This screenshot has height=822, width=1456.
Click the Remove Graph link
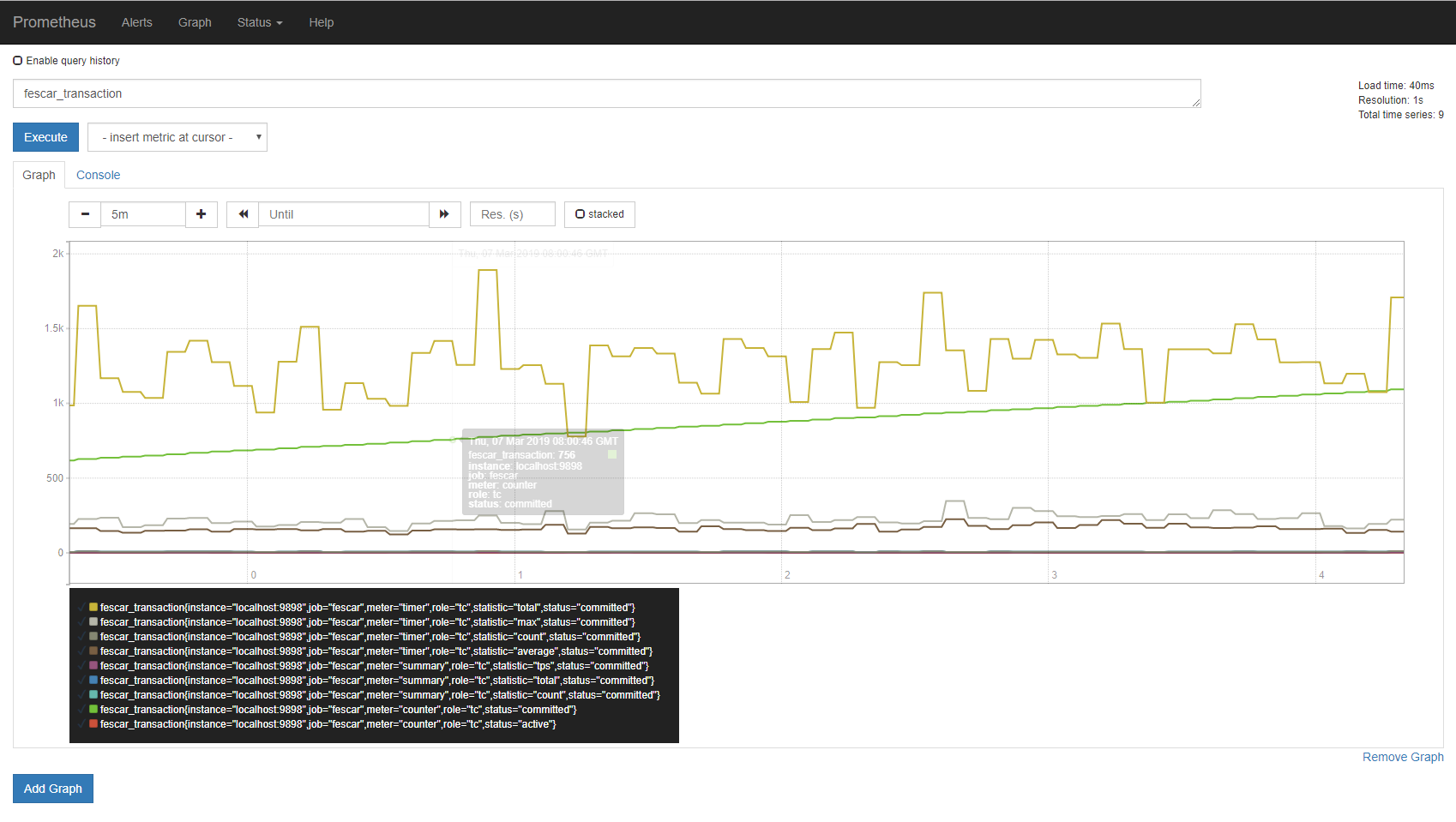click(x=1402, y=757)
